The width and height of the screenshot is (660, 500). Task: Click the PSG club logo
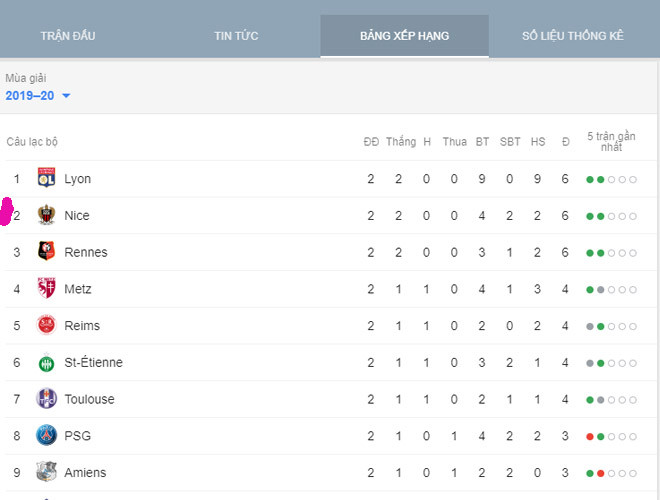click(x=46, y=436)
